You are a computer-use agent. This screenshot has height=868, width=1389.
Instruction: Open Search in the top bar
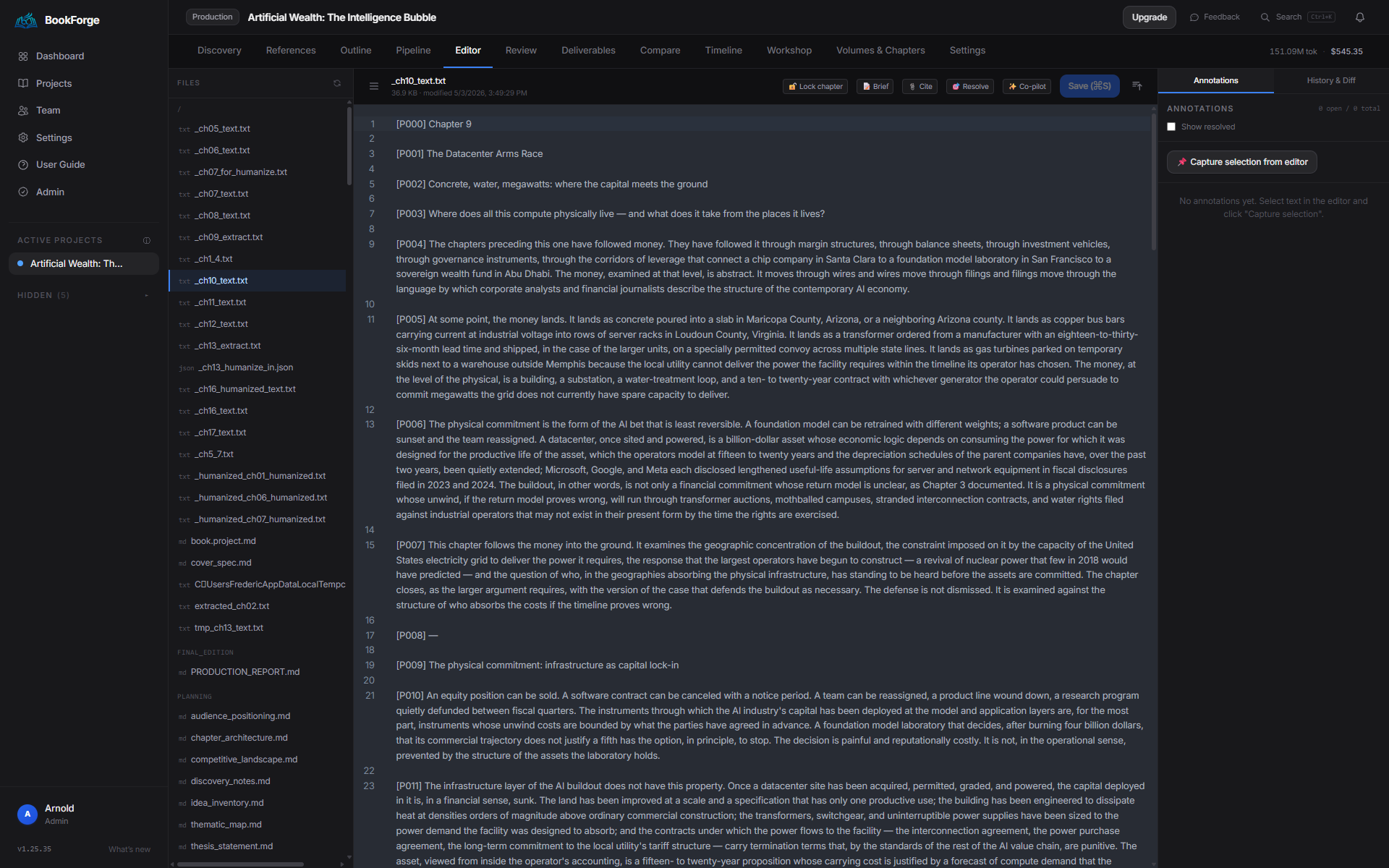[1298, 17]
